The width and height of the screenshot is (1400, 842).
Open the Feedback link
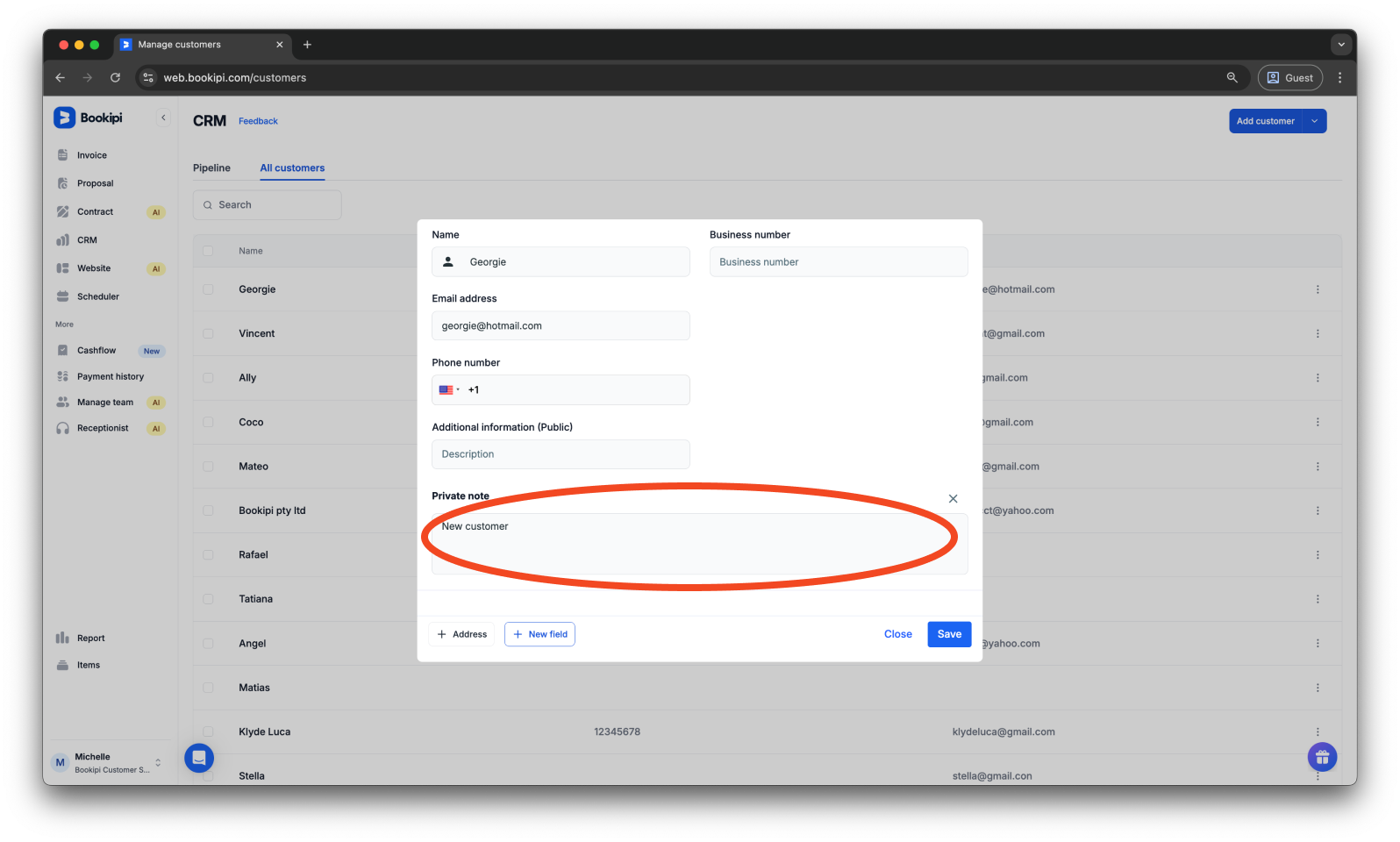point(258,121)
